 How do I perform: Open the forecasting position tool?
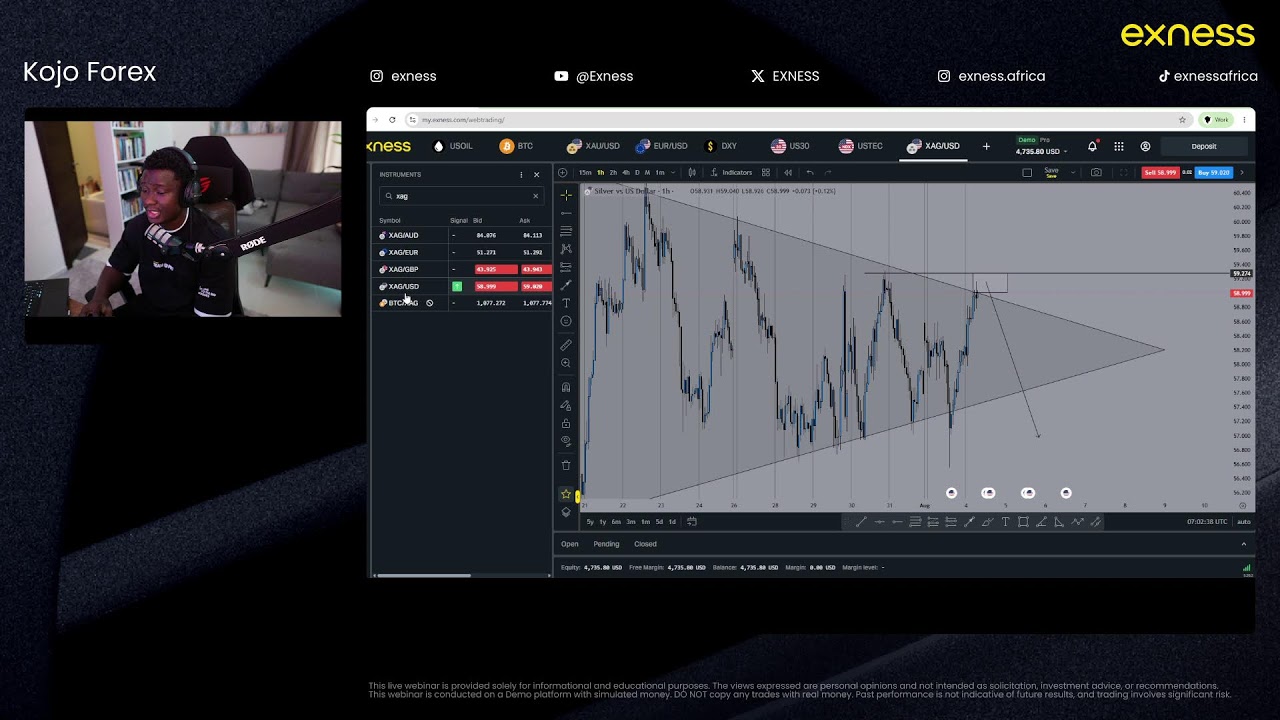(x=566, y=267)
